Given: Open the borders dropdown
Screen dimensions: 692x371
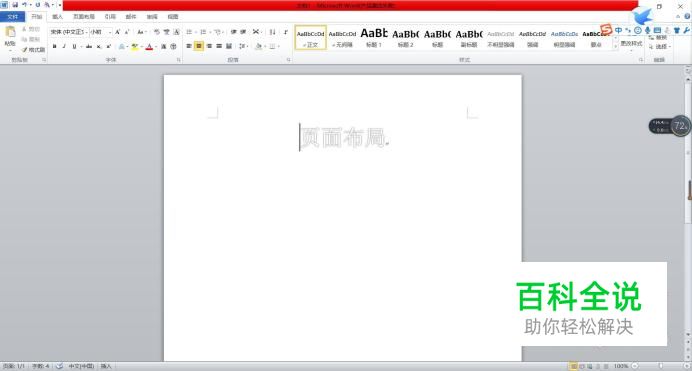Looking at the screenshot, I should pos(274,46).
